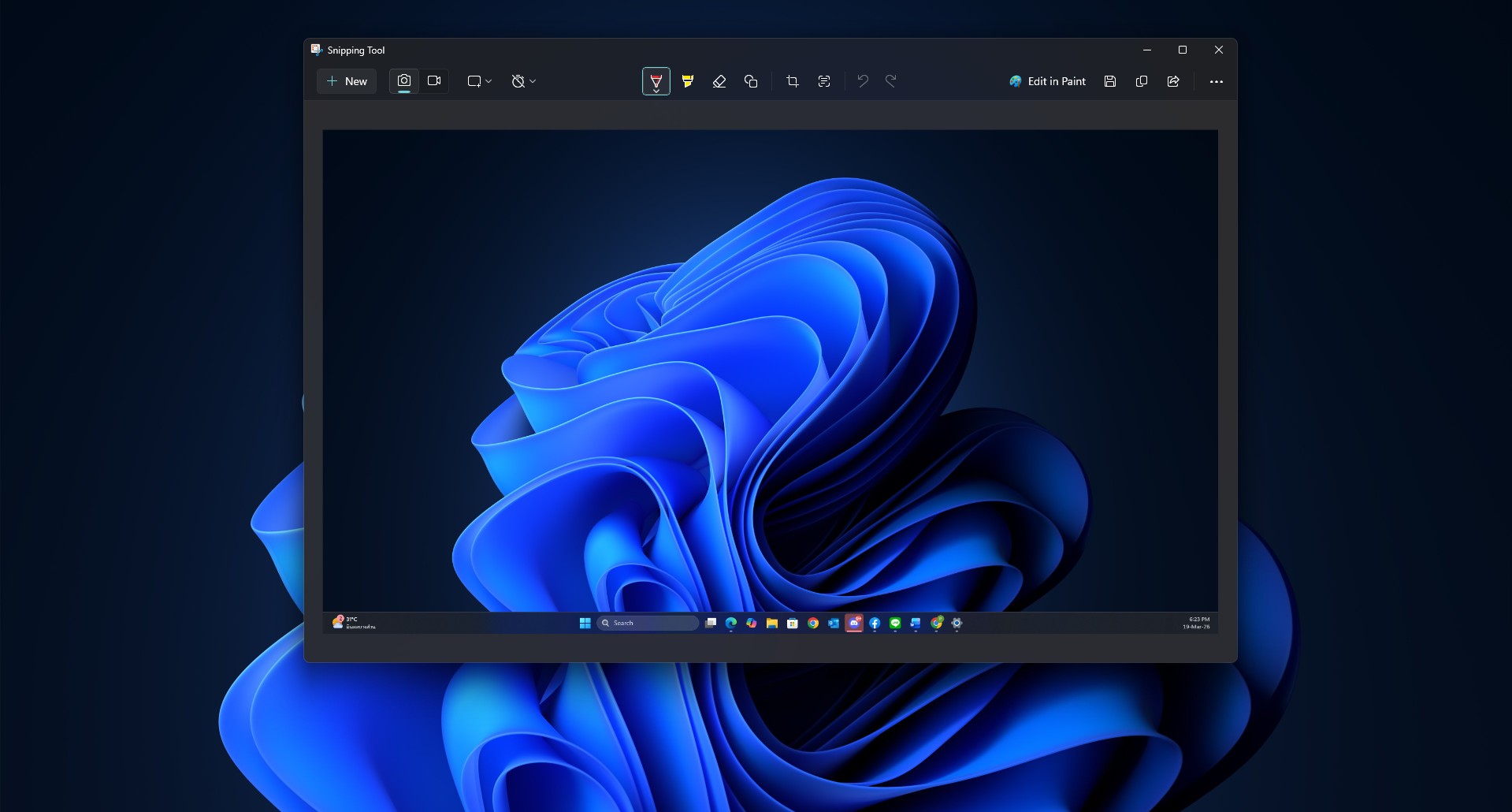Share the captured snip

[x=1173, y=81]
